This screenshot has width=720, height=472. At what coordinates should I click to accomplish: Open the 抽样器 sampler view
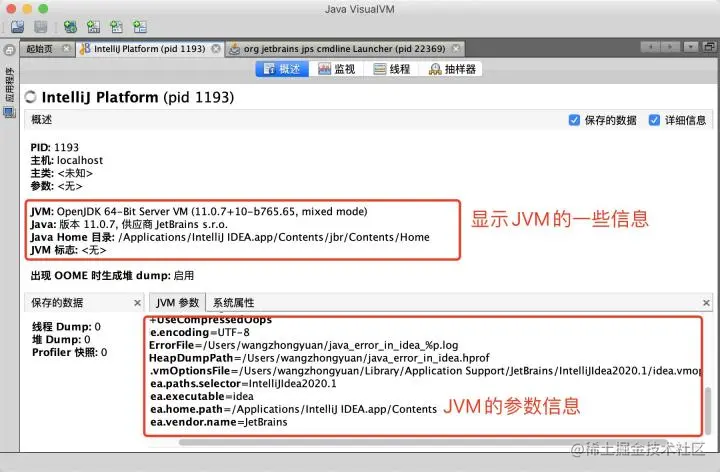[x=452, y=69]
